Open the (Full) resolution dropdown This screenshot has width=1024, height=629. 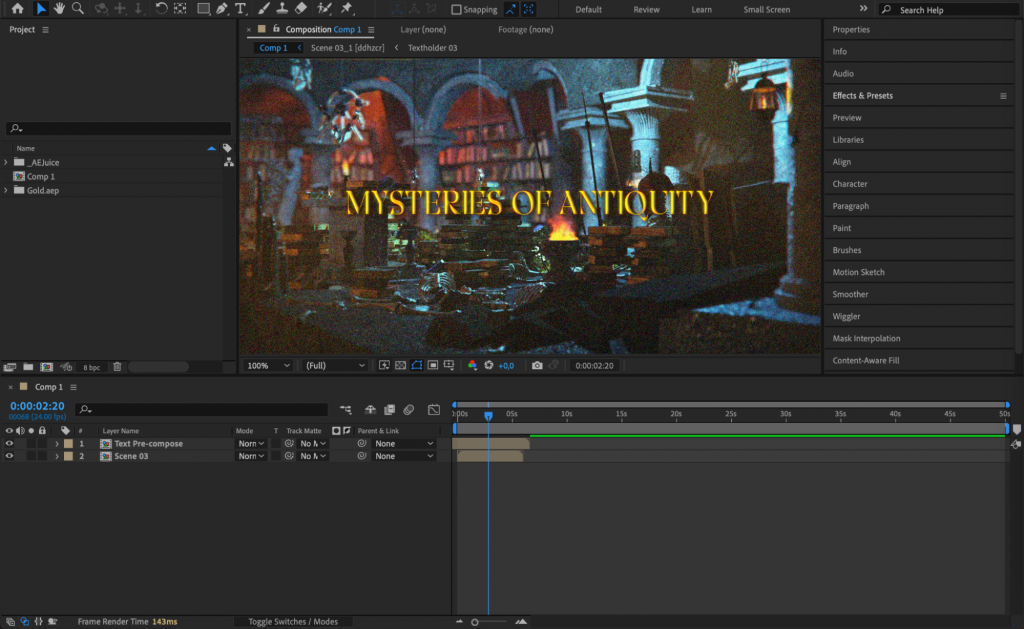[335, 365]
